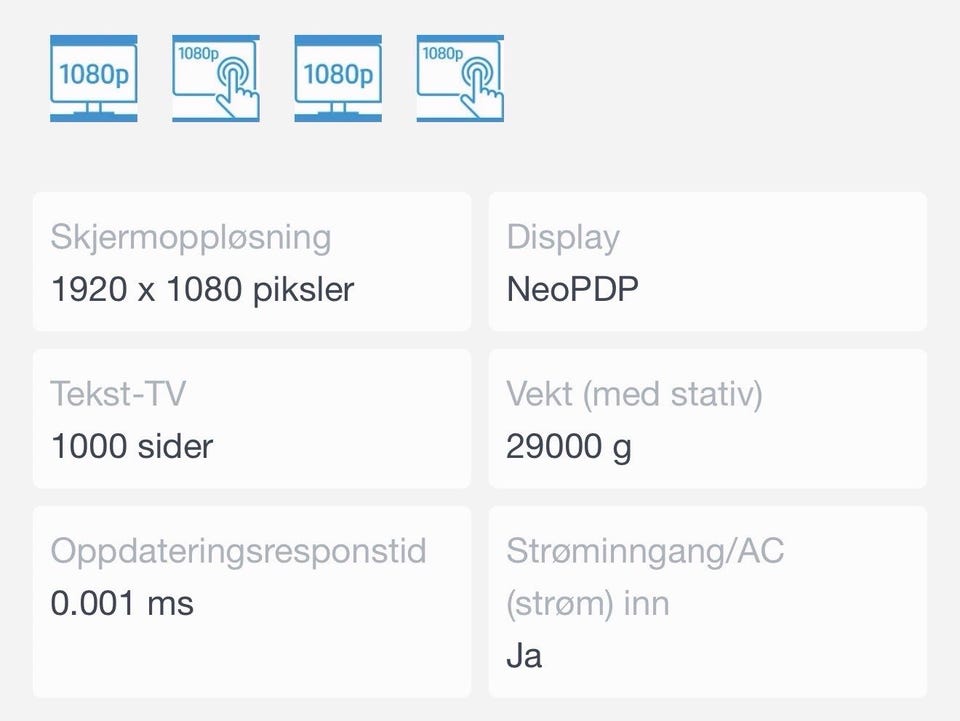Click the (strøm) inn text line
The image size is (960, 721).
coord(588,604)
